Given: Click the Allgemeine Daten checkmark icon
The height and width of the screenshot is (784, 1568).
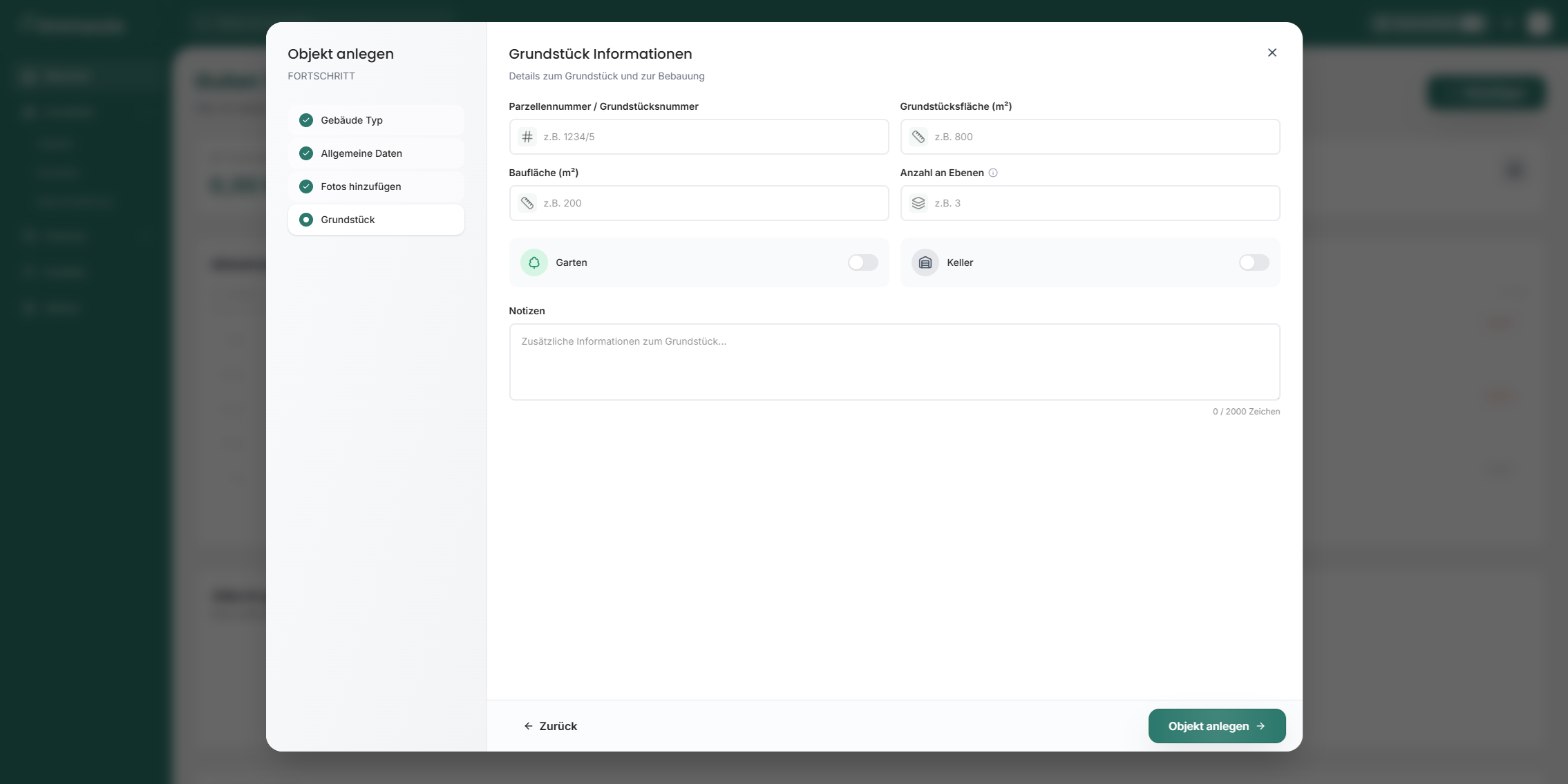Looking at the screenshot, I should click(306, 153).
